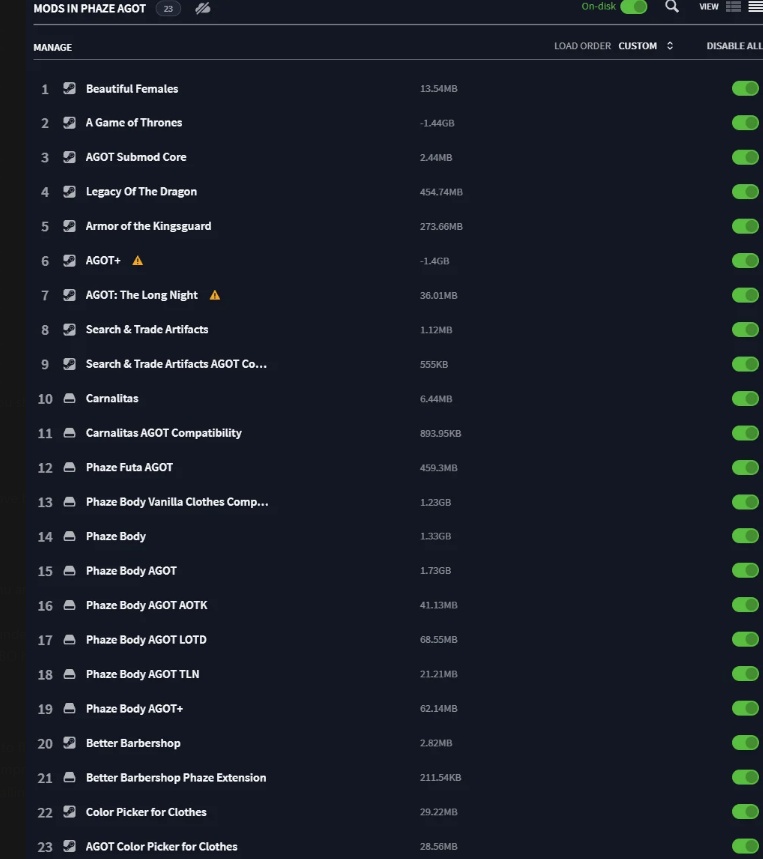Click the load order sort arrows
763x859 pixels.
[670, 46]
